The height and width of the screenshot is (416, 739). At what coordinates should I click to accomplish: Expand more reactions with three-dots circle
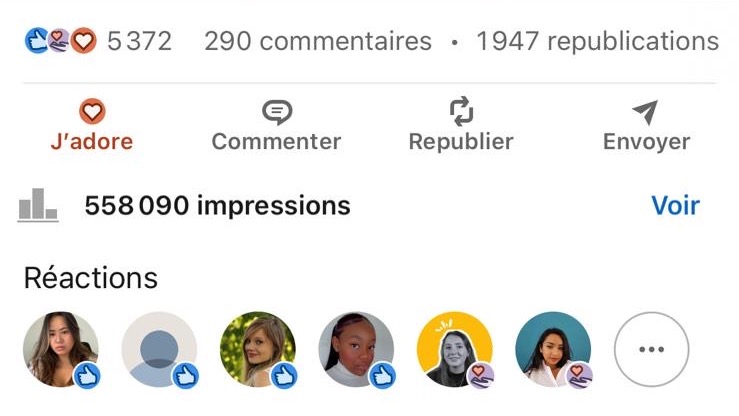point(651,349)
